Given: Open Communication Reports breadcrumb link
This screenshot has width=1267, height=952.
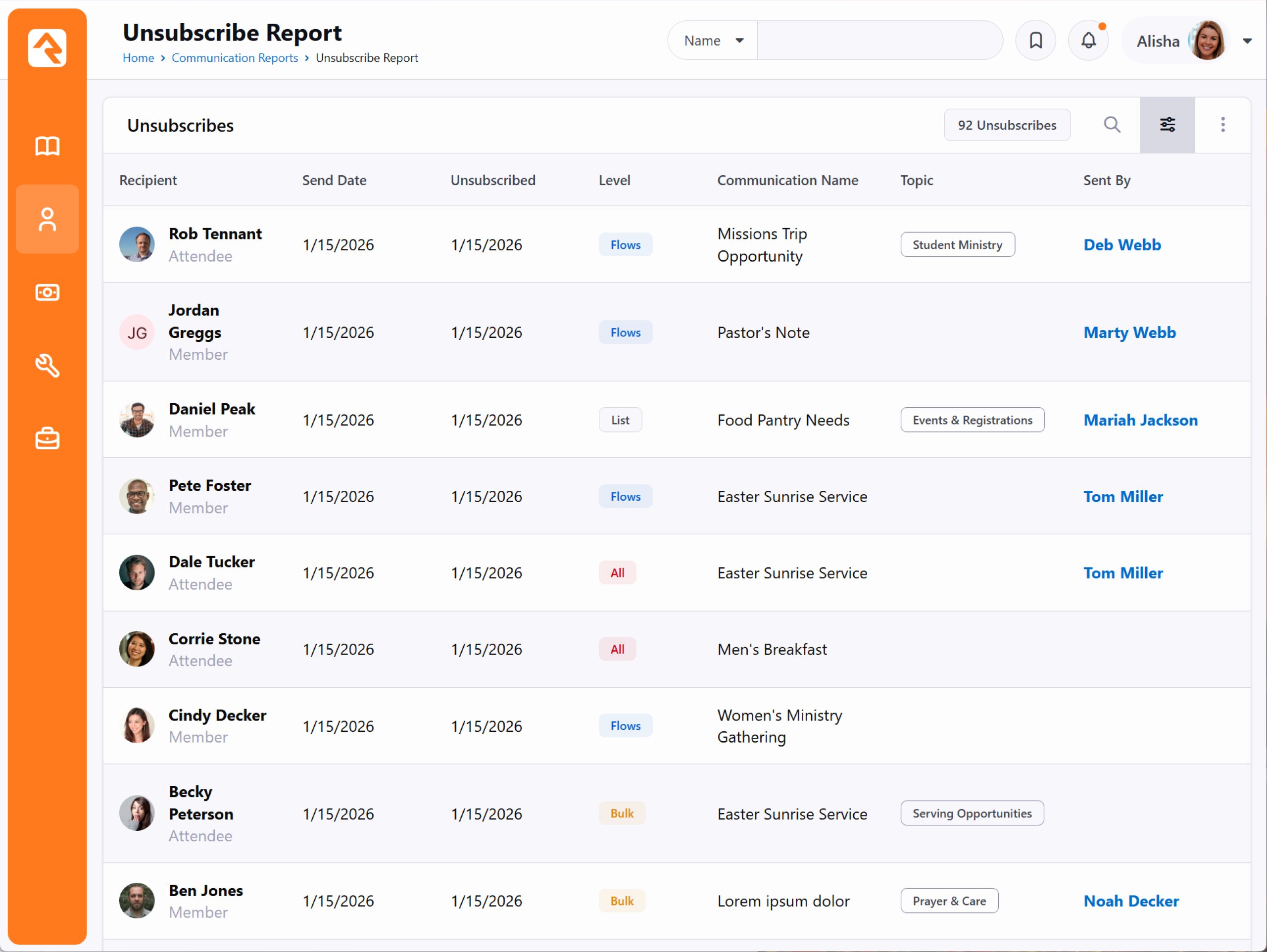Looking at the screenshot, I should [x=235, y=58].
